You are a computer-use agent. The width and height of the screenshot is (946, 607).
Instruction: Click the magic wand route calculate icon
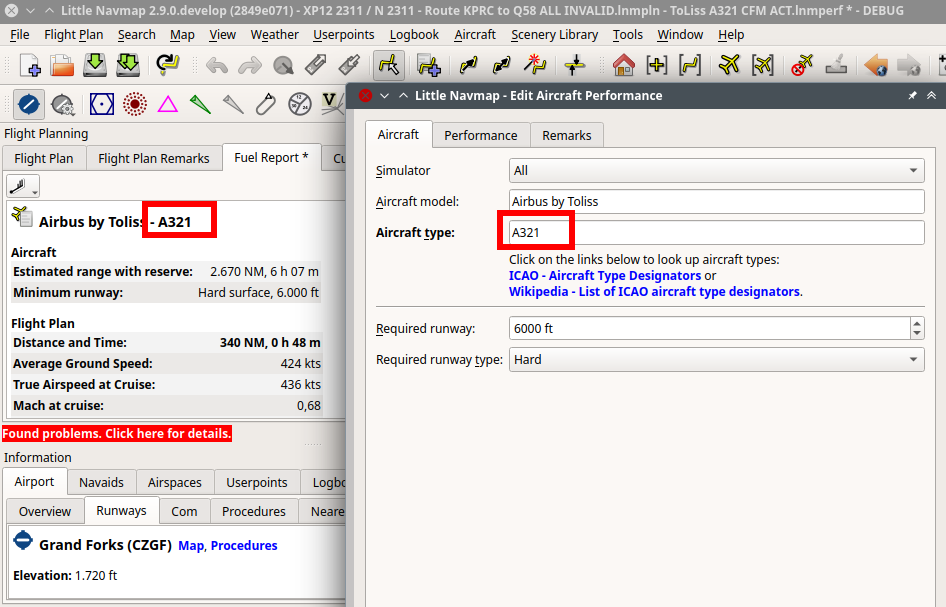tap(535, 65)
